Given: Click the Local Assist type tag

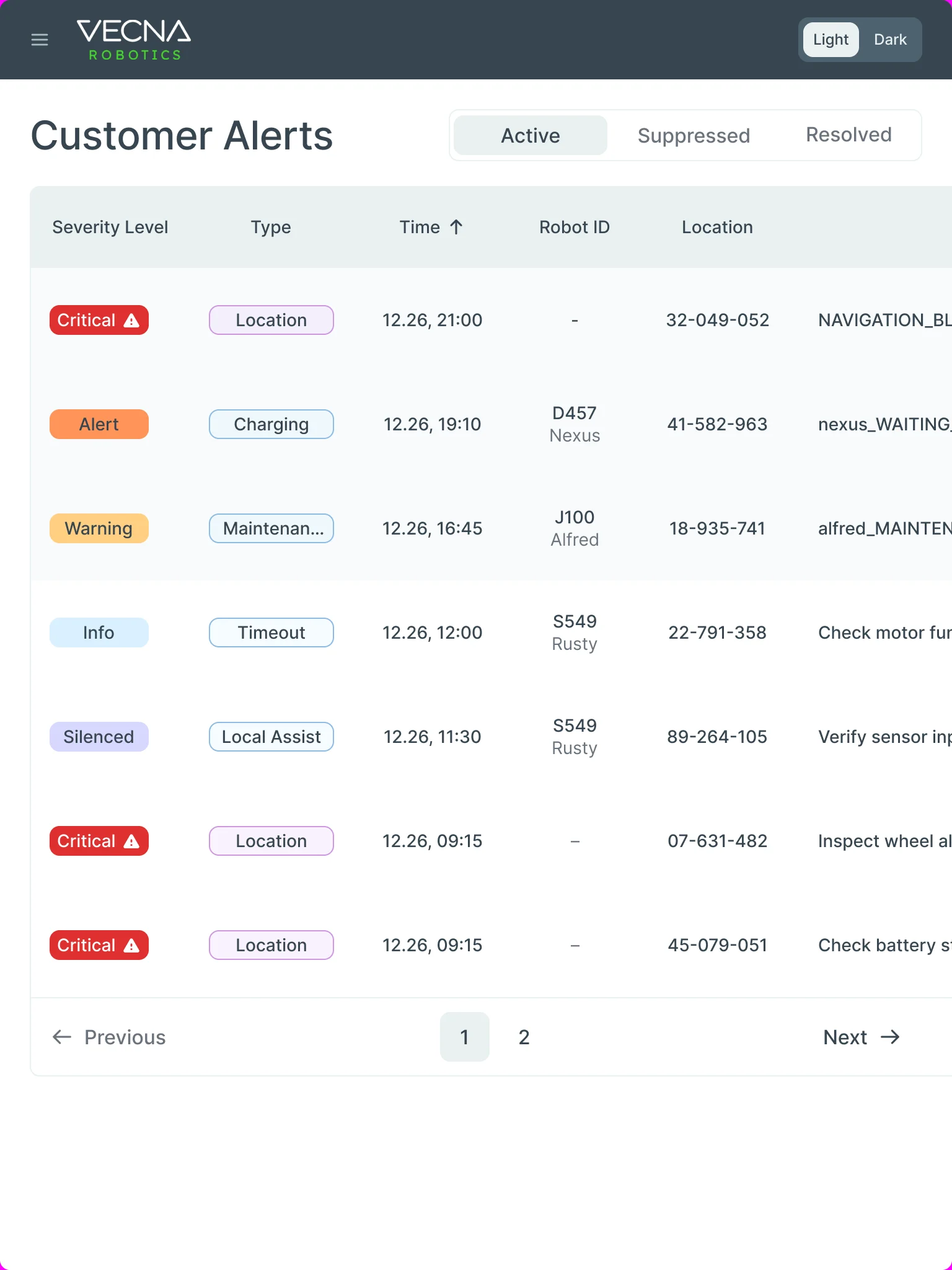Looking at the screenshot, I should click(271, 737).
